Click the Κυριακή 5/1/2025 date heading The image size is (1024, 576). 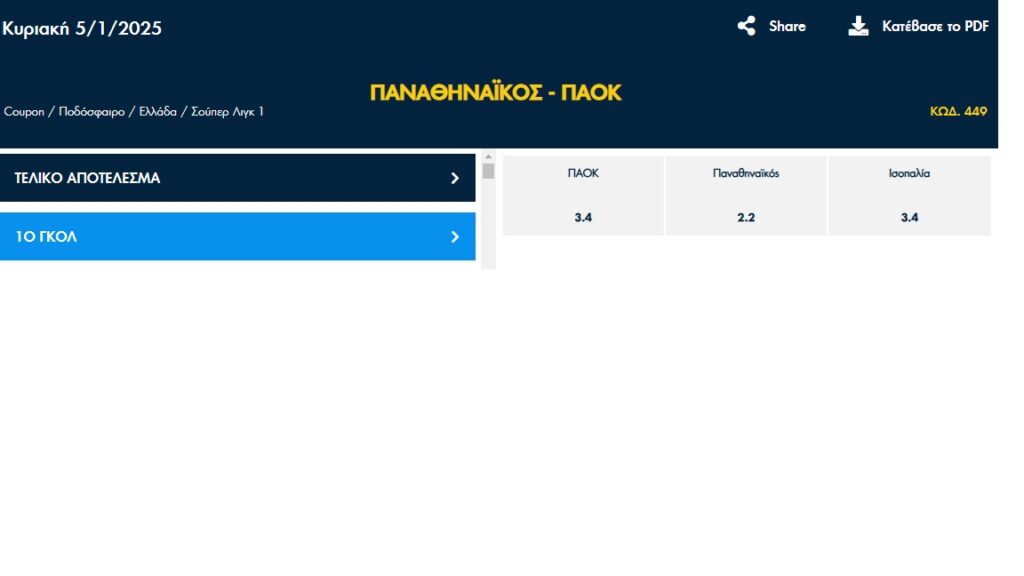tap(82, 28)
